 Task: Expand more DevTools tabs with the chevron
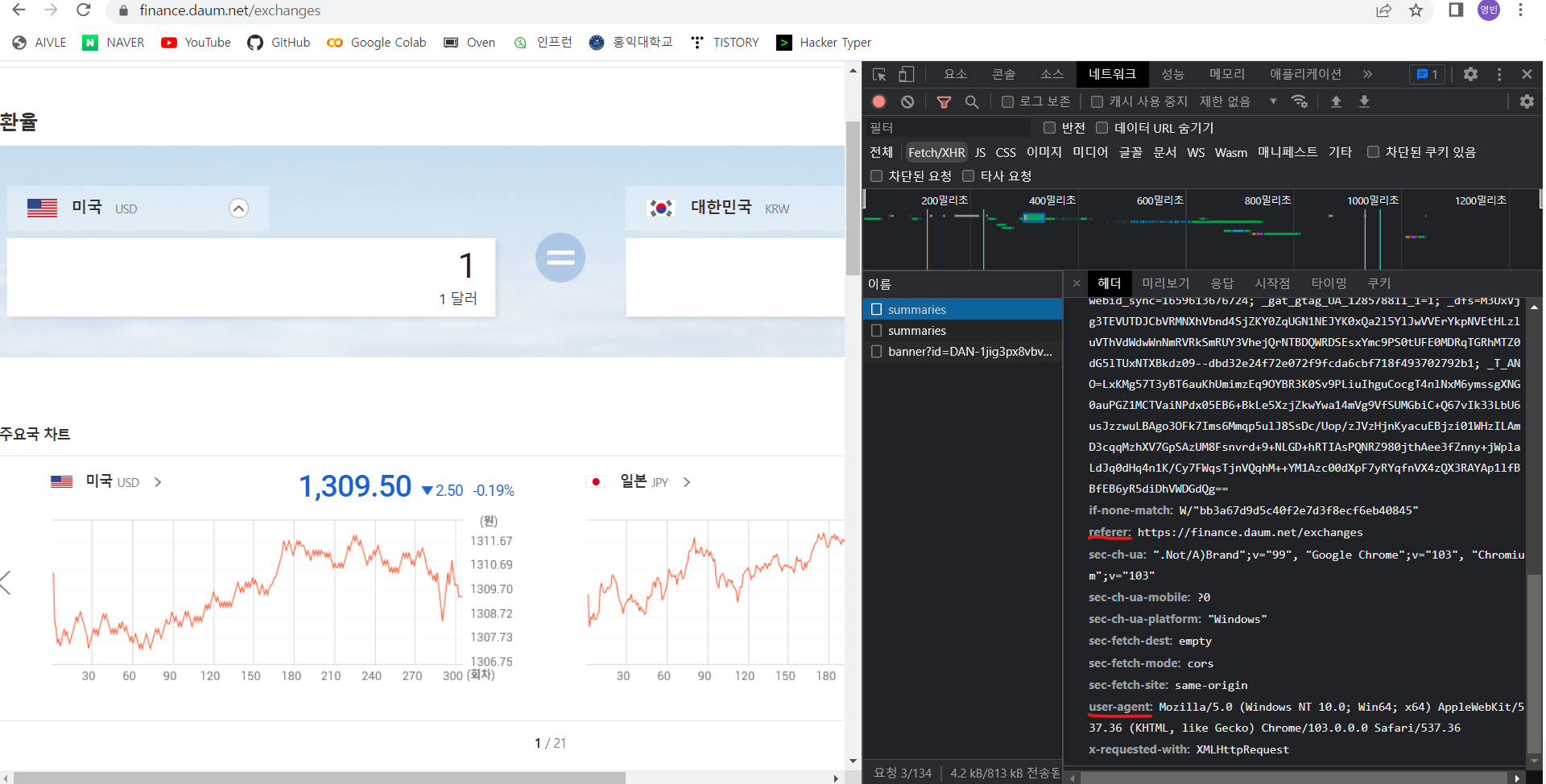[x=1367, y=74]
